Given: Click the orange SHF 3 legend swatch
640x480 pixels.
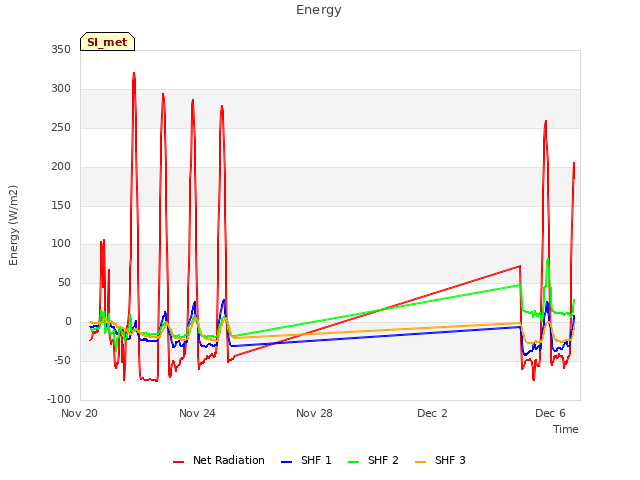Looking at the screenshot, I should click(x=420, y=462).
